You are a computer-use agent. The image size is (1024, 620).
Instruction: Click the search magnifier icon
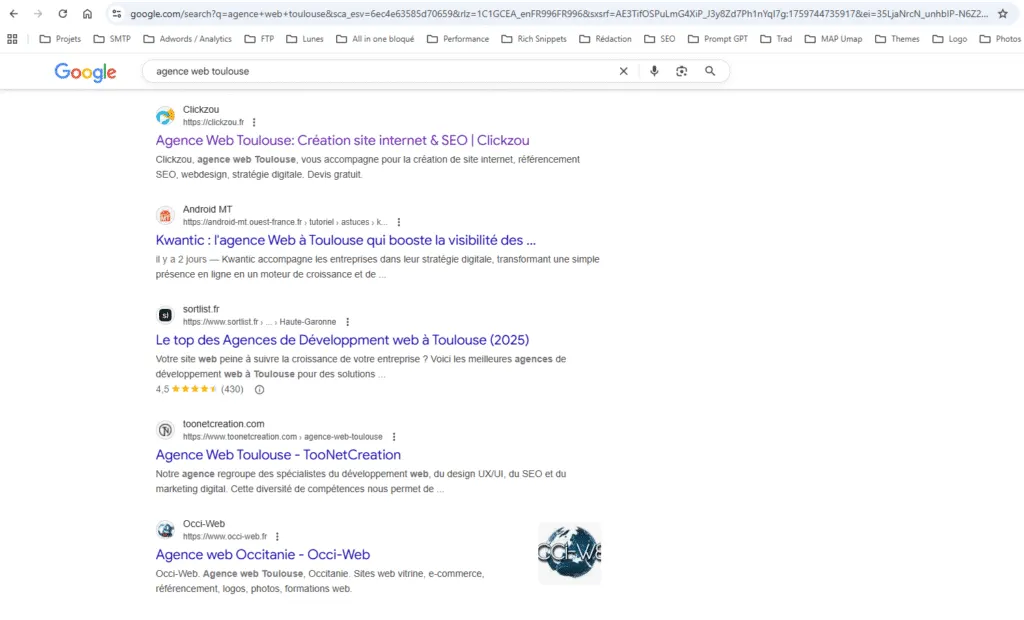710,71
